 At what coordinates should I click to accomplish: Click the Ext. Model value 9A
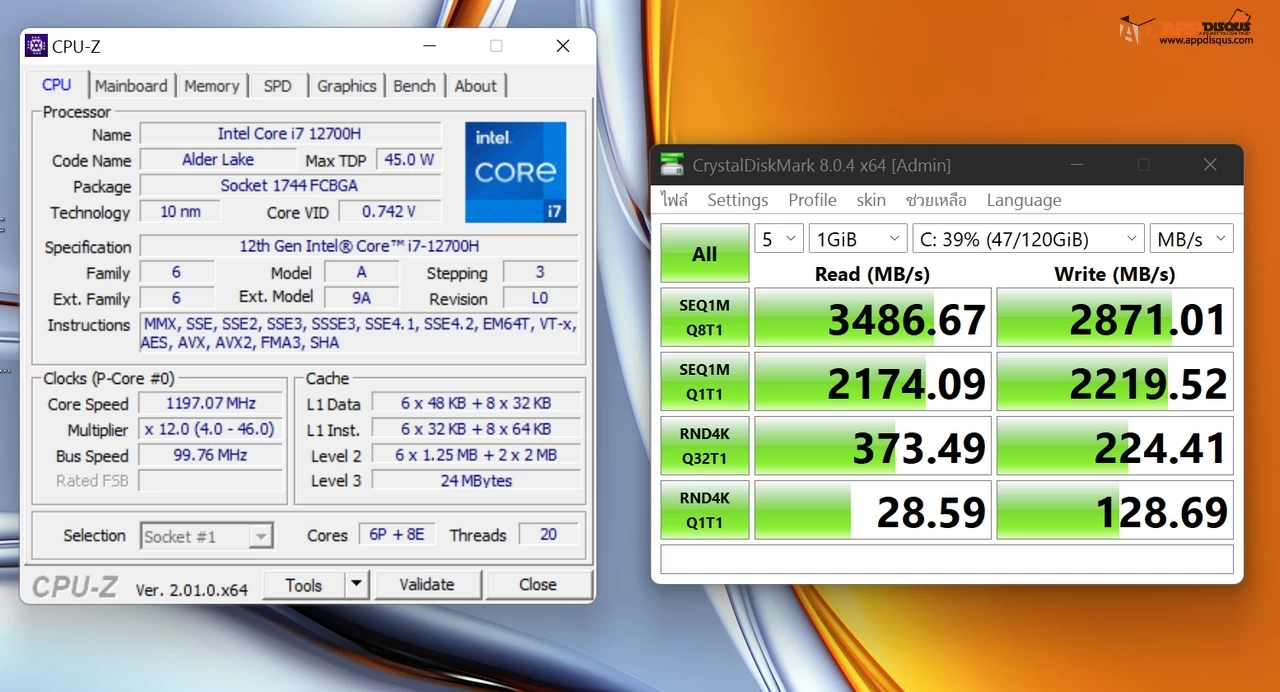coord(361,298)
